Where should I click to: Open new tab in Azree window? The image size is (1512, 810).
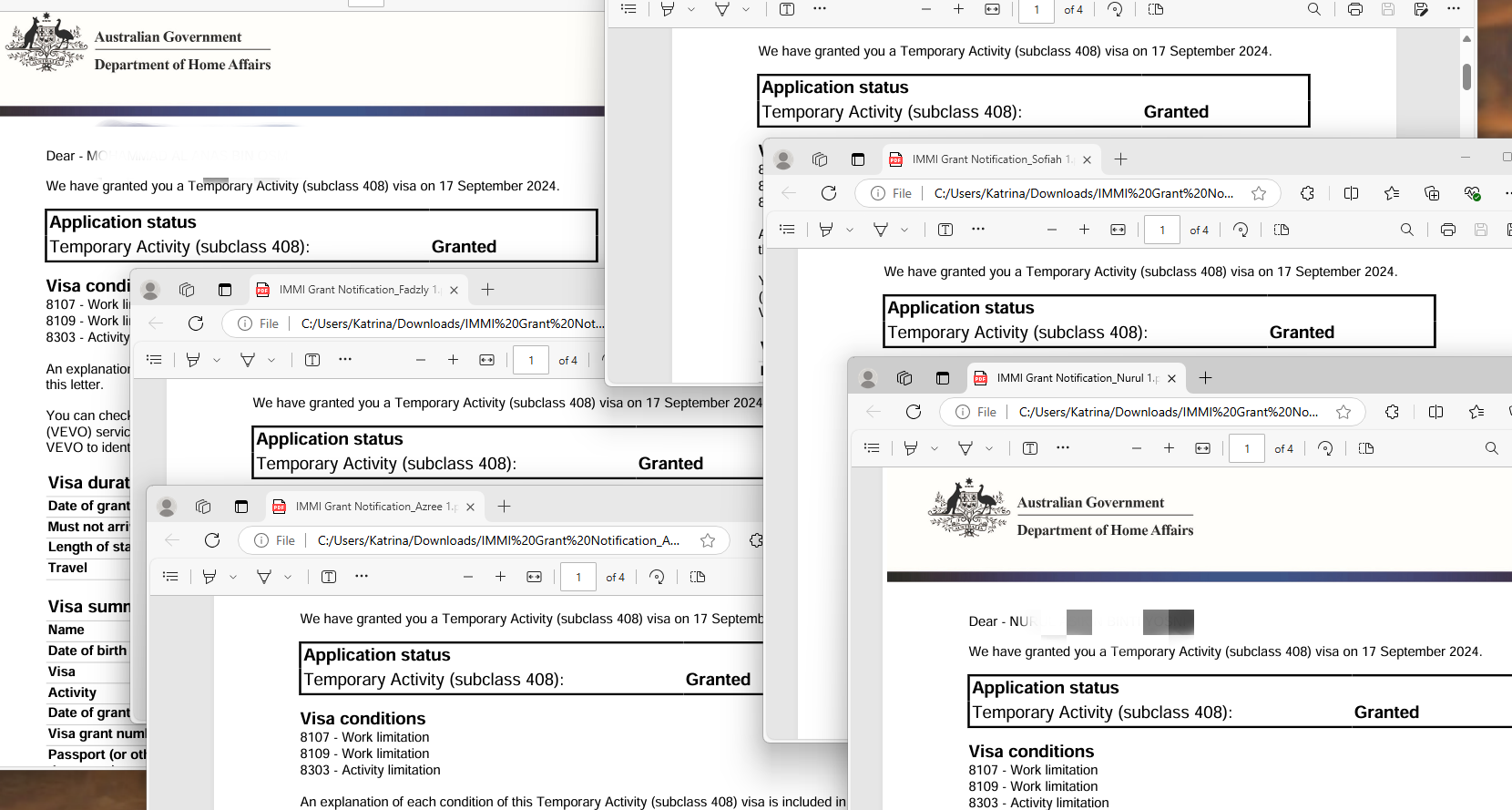click(504, 507)
